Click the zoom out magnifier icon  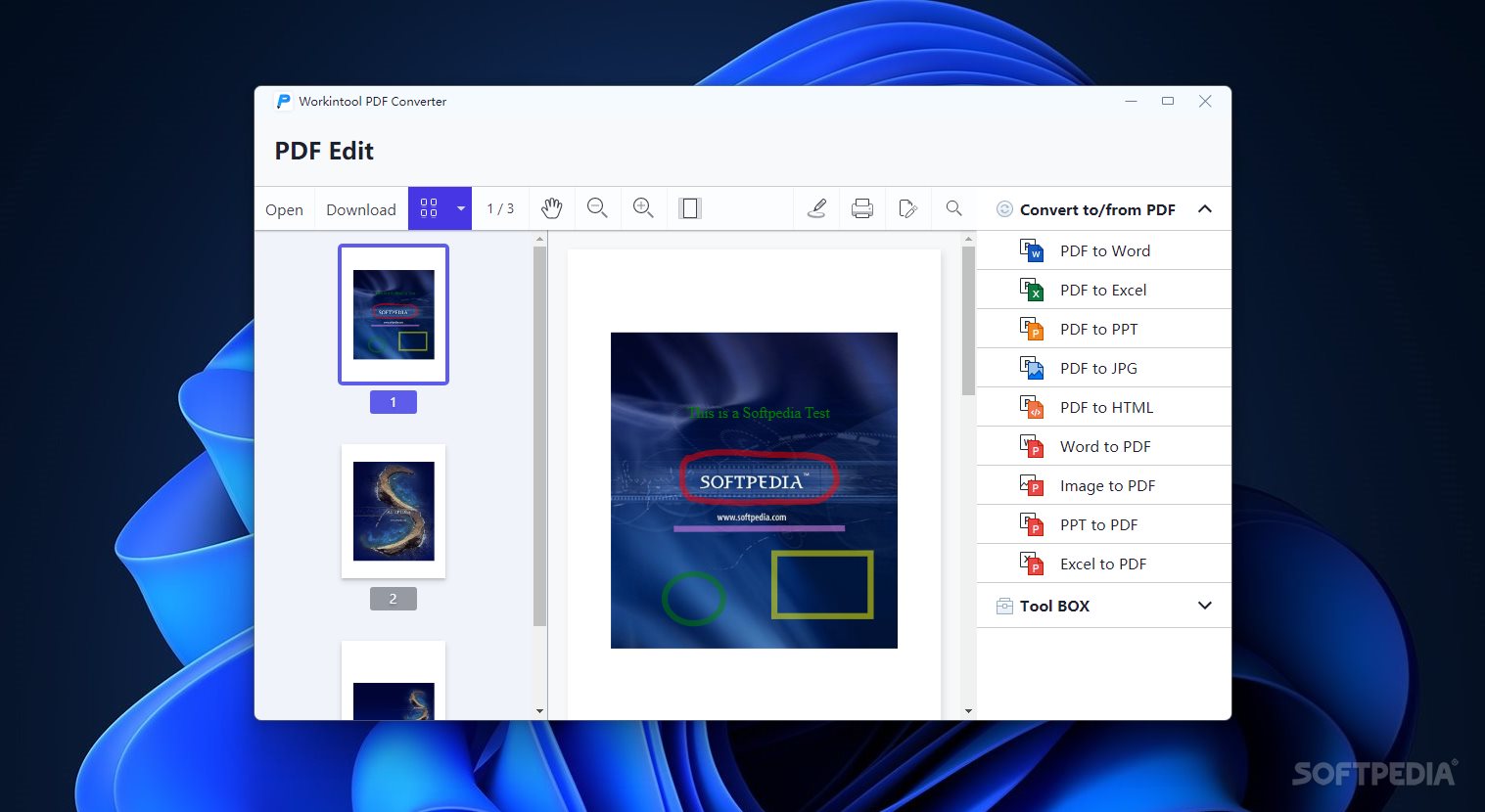click(597, 208)
